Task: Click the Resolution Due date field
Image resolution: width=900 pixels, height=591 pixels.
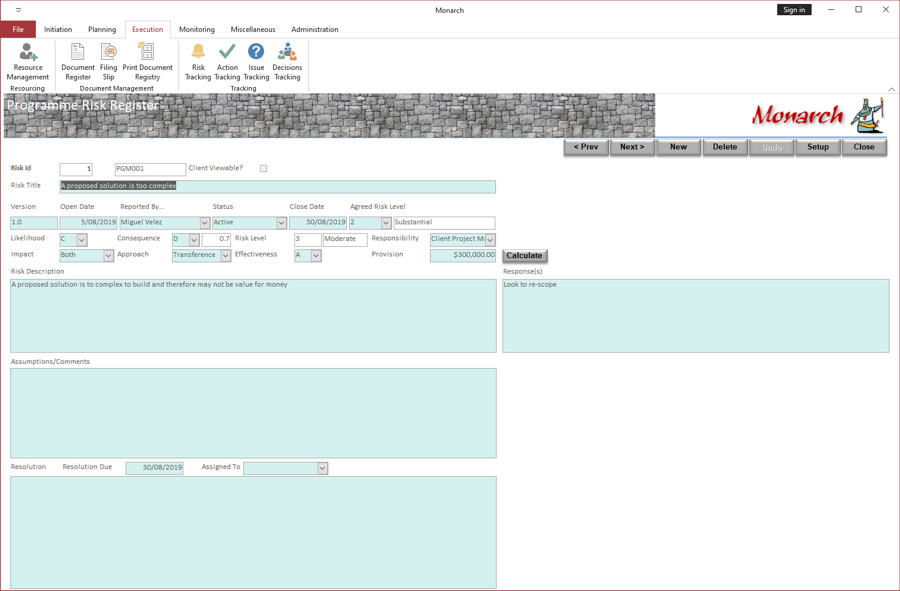Action: coord(154,468)
